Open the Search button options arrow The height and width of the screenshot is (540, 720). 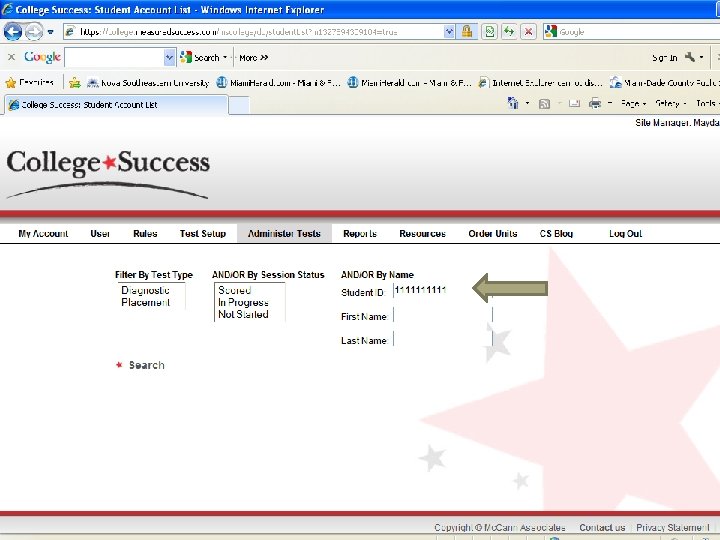(x=225, y=57)
